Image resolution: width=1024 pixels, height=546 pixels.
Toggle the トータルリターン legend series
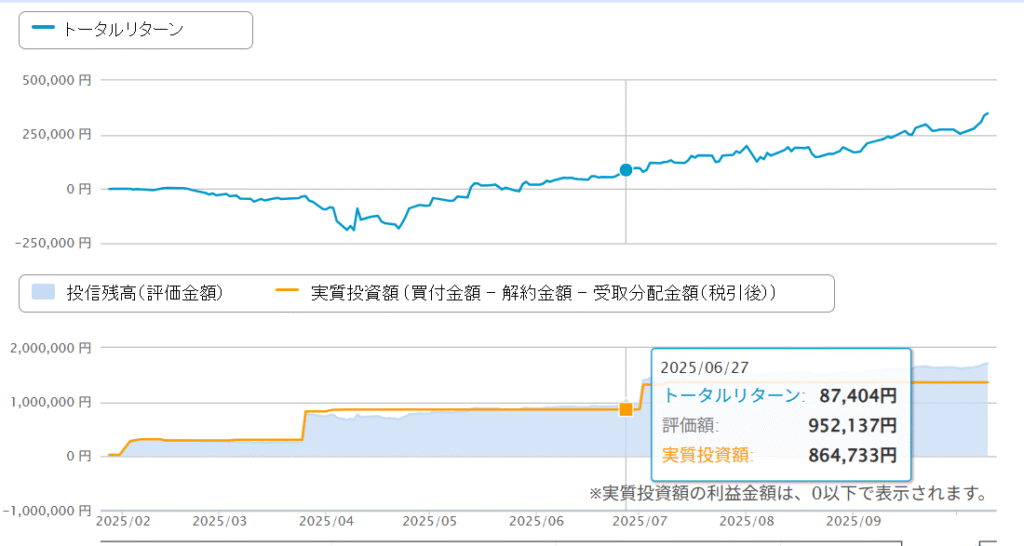(123, 29)
